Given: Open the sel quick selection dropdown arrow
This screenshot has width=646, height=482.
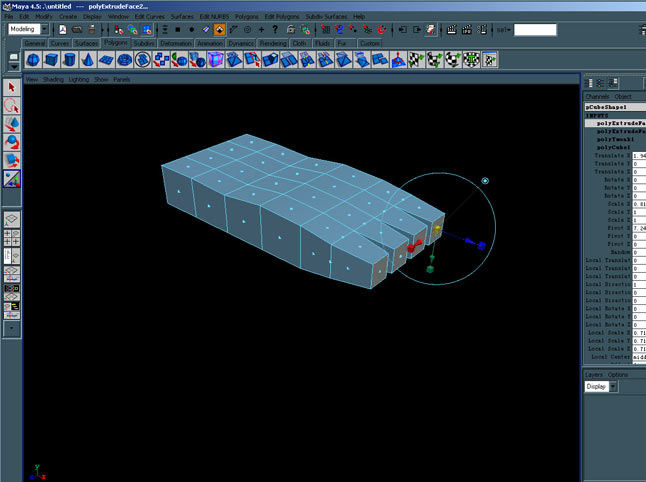Looking at the screenshot, I should [x=508, y=30].
